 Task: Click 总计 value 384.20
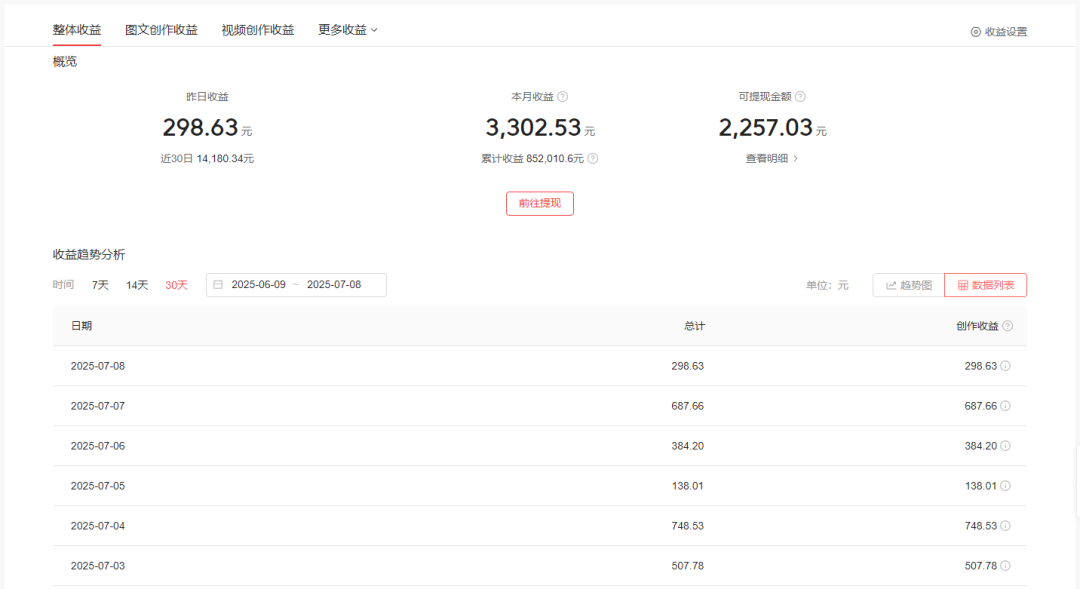687,446
